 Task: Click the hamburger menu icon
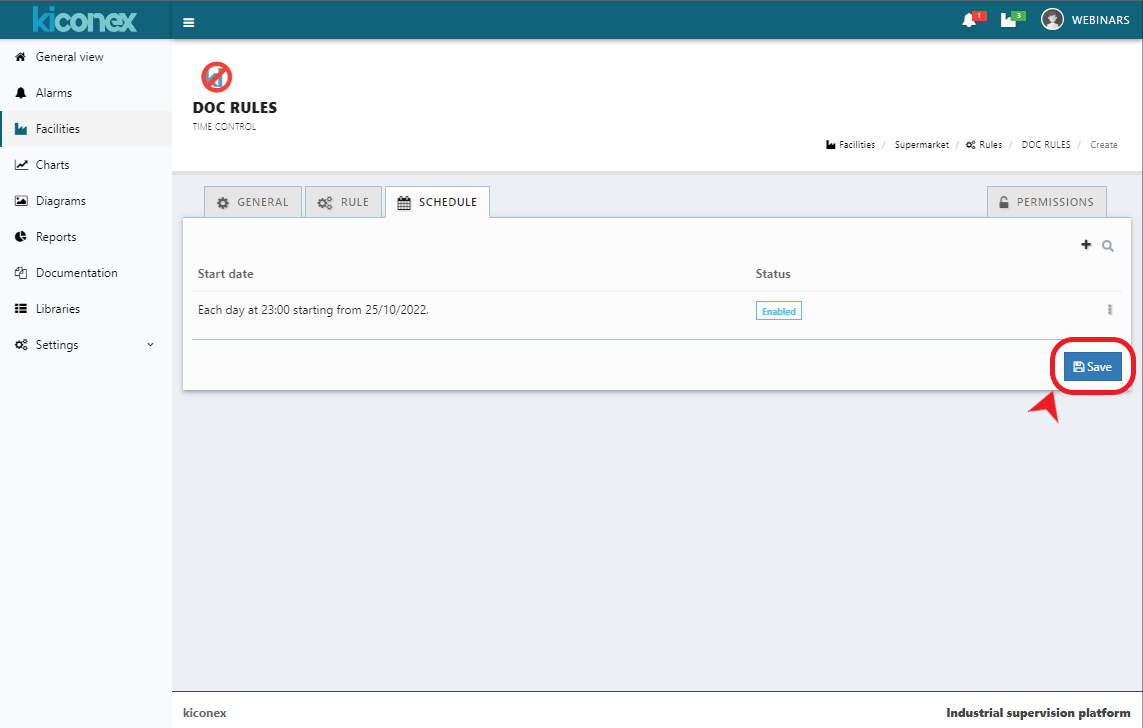click(189, 22)
